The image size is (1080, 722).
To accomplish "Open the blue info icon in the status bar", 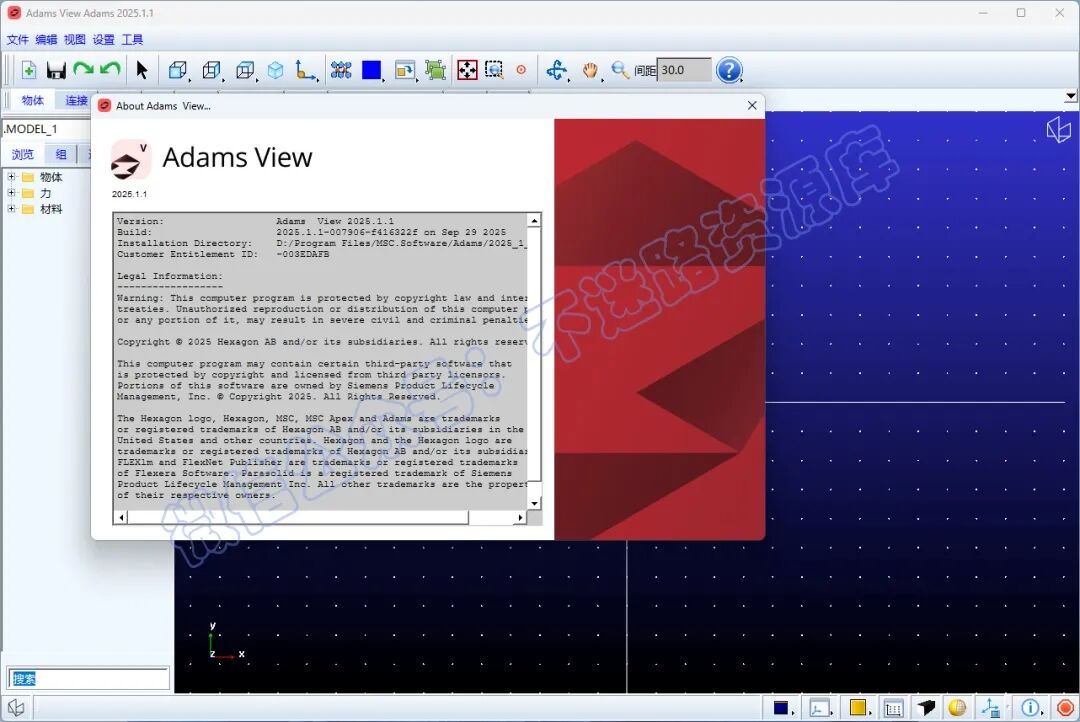I will click(x=1030, y=708).
